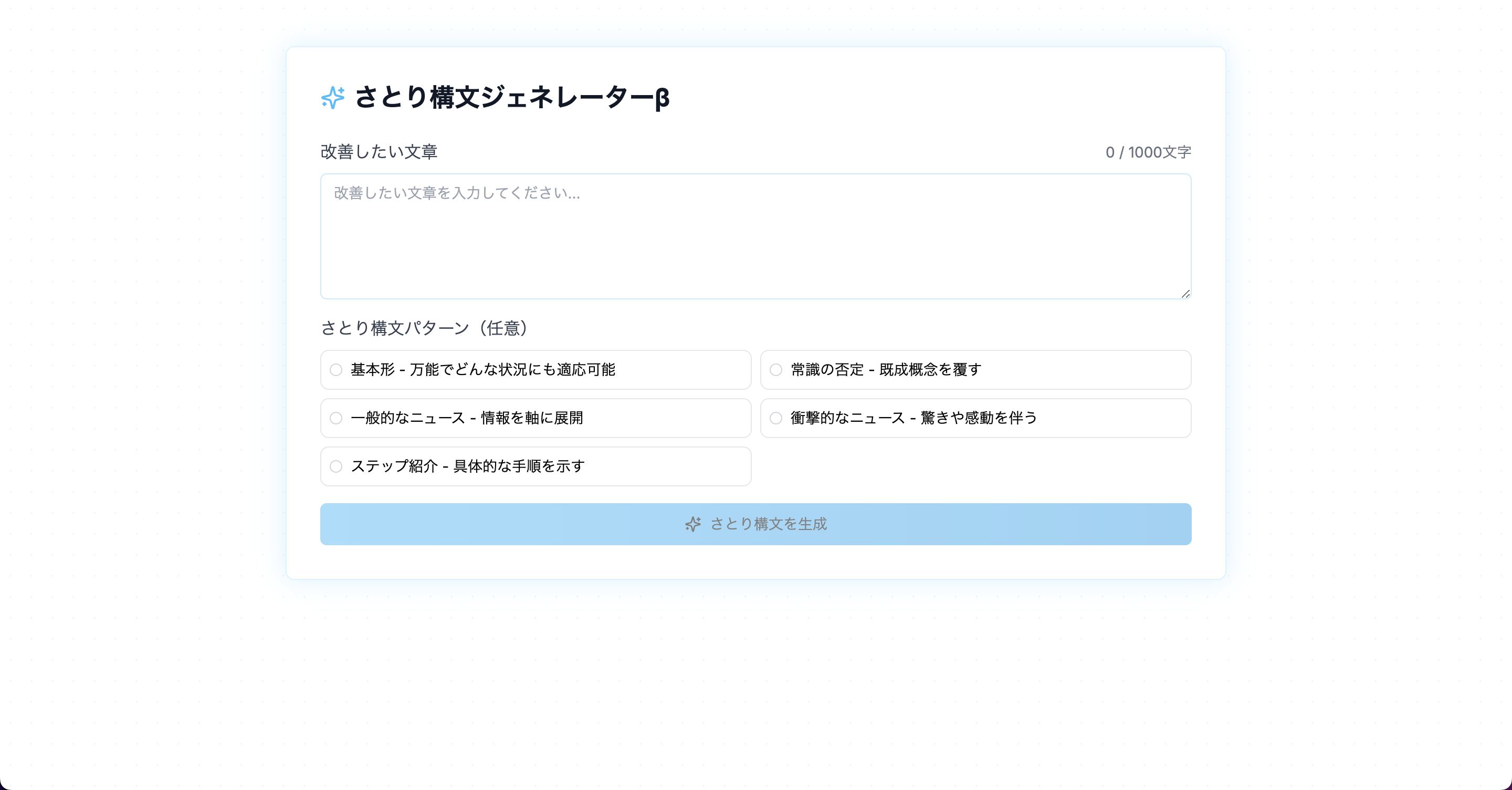Click the 情報を軸に展開 option text
The width and height of the screenshot is (1512, 790).
[532, 418]
